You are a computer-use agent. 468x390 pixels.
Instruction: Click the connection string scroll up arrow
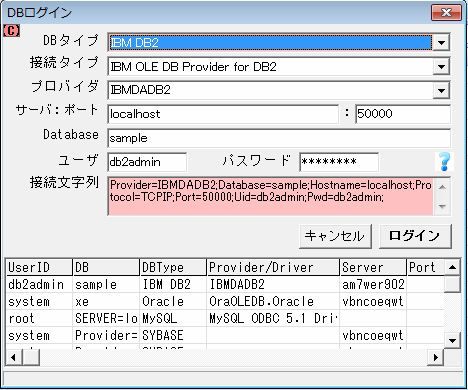[442, 187]
